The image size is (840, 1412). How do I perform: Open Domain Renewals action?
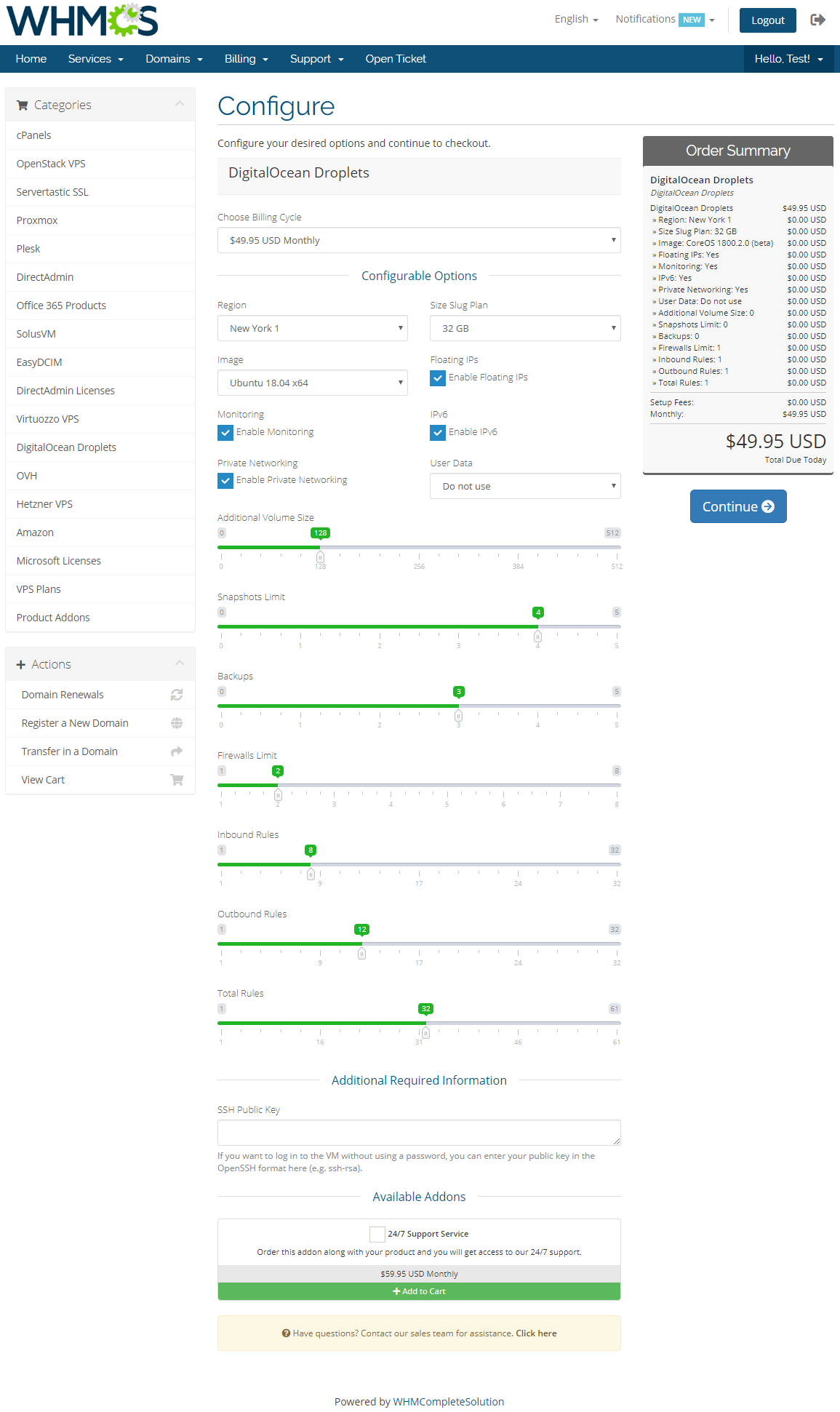[100, 695]
